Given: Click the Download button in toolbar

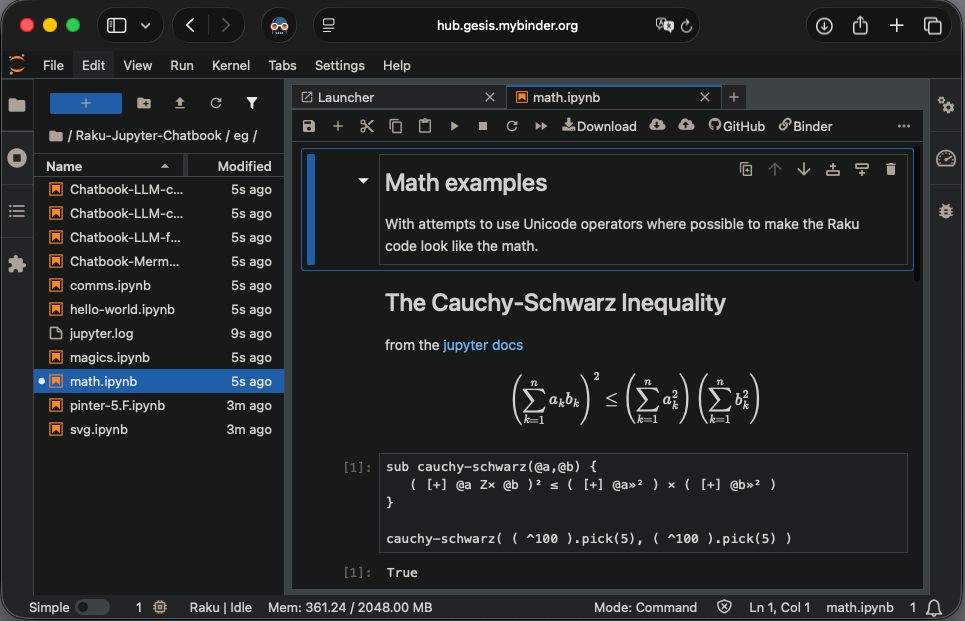Looking at the screenshot, I should (599, 126).
